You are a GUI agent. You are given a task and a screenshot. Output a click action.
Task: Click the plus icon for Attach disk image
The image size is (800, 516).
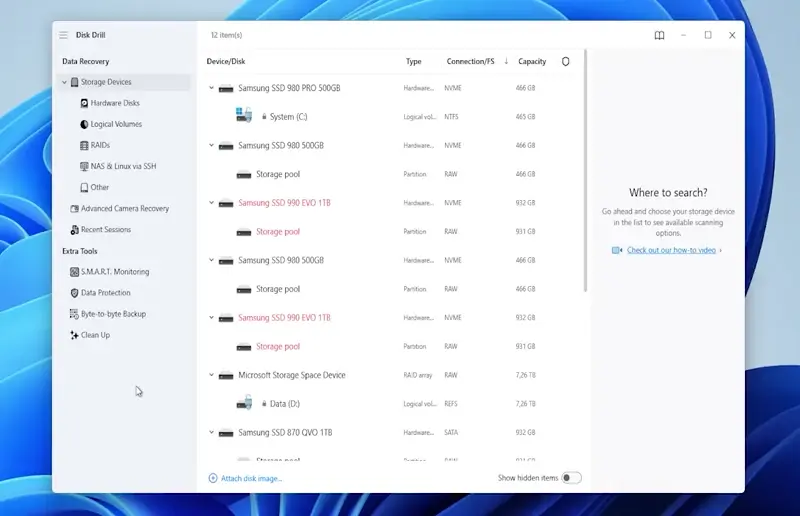click(213, 478)
